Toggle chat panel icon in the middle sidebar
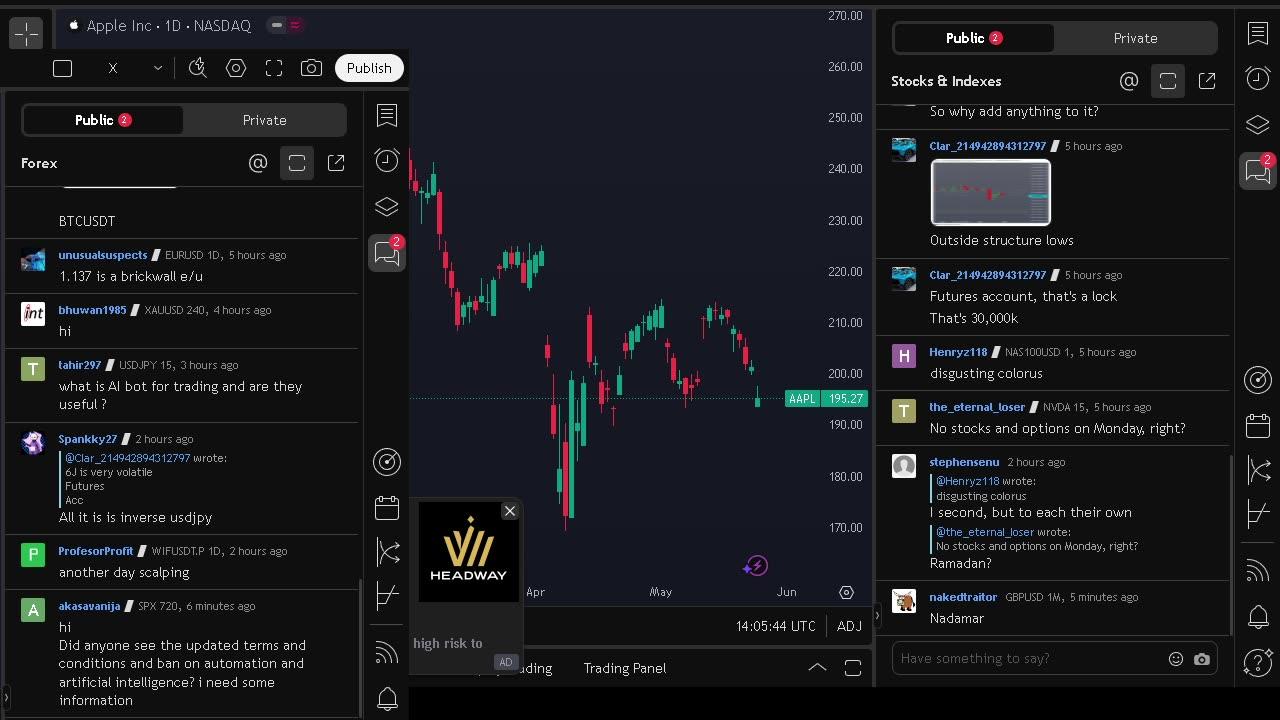The width and height of the screenshot is (1280, 720). point(387,253)
